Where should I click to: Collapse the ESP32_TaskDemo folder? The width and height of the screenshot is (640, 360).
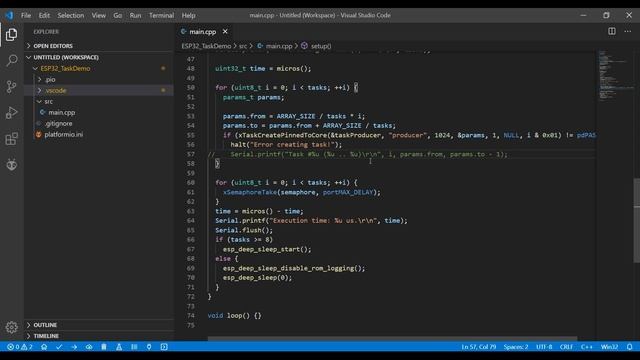point(99,68)
